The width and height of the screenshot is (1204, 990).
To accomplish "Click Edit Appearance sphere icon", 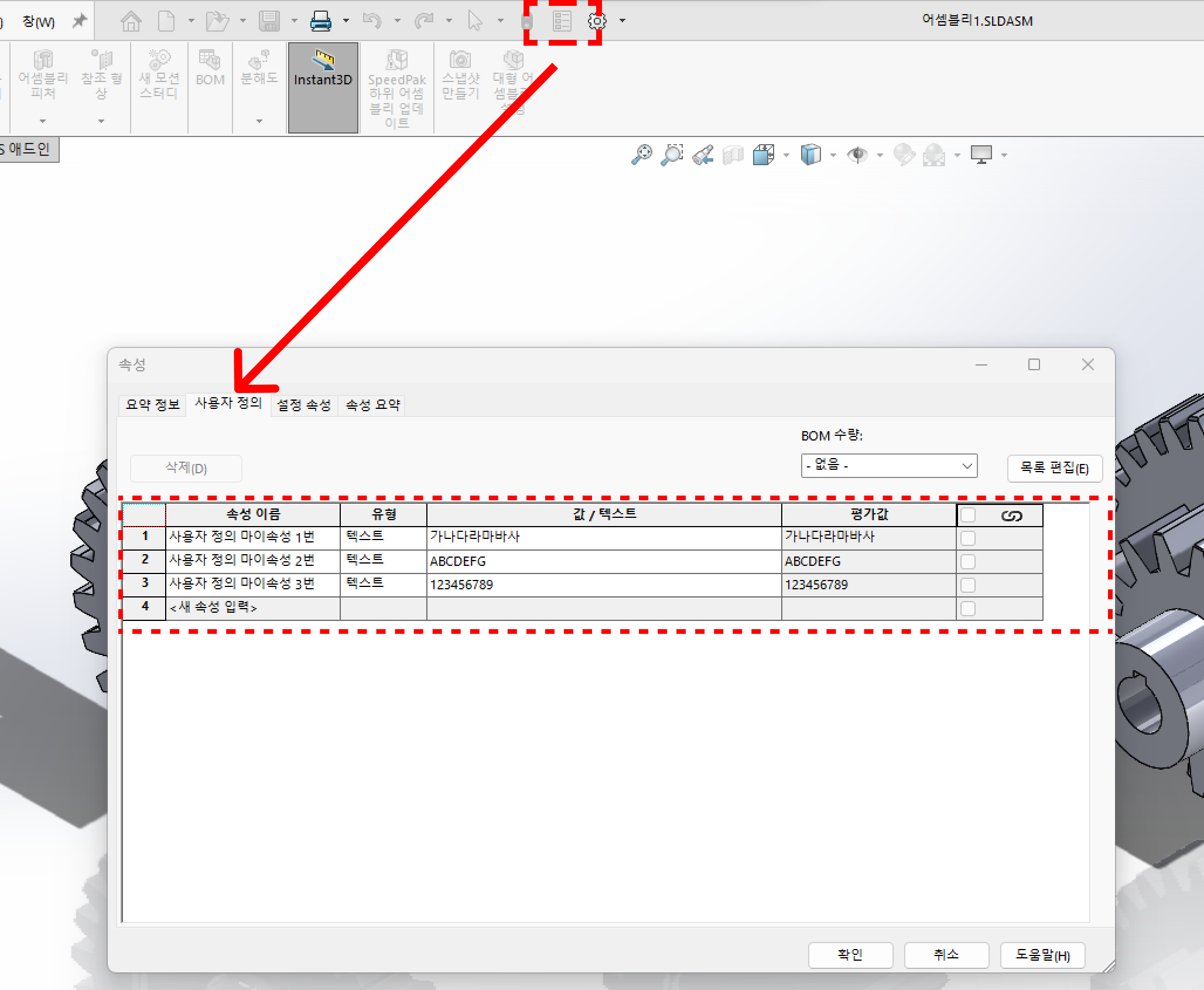I will [x=904, y=155].
